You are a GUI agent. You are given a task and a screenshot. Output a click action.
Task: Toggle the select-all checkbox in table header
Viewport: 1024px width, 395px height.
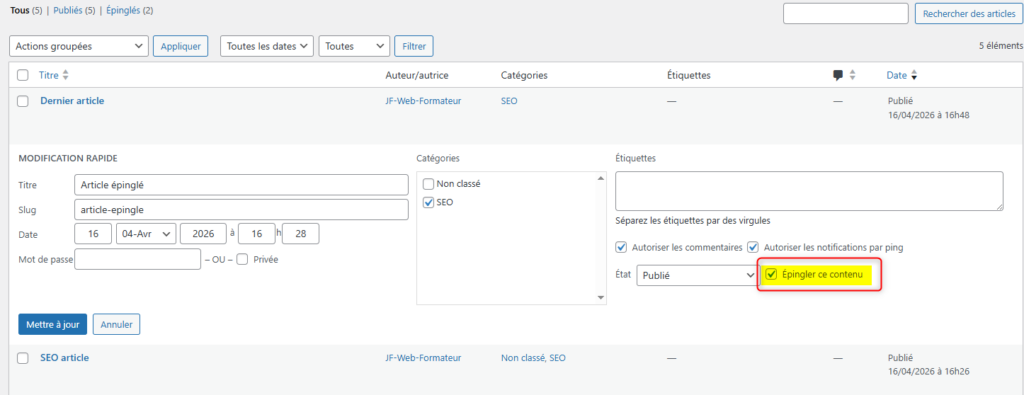pyautogui.click(x=23, y=76)
